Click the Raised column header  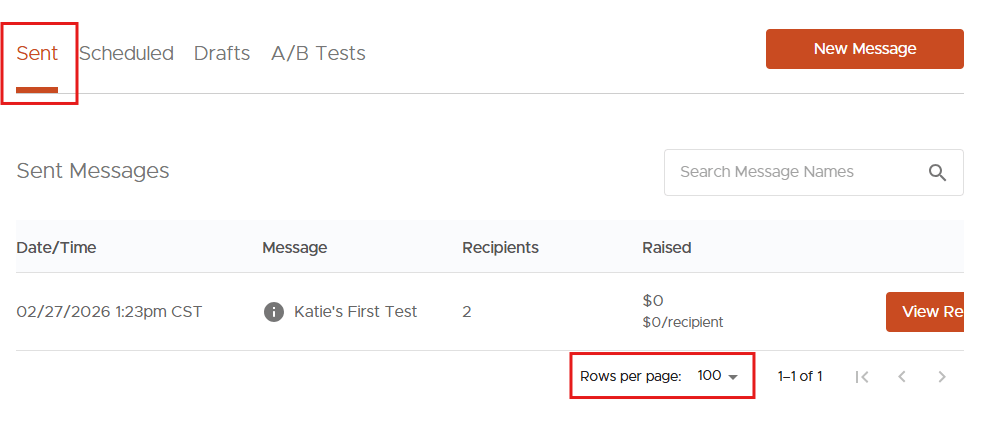[x=666, y=247]
